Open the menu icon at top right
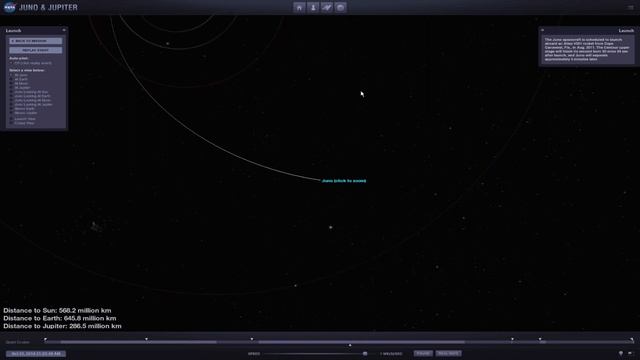The width and height of the screenshot is (640, 360). point(631,7)
